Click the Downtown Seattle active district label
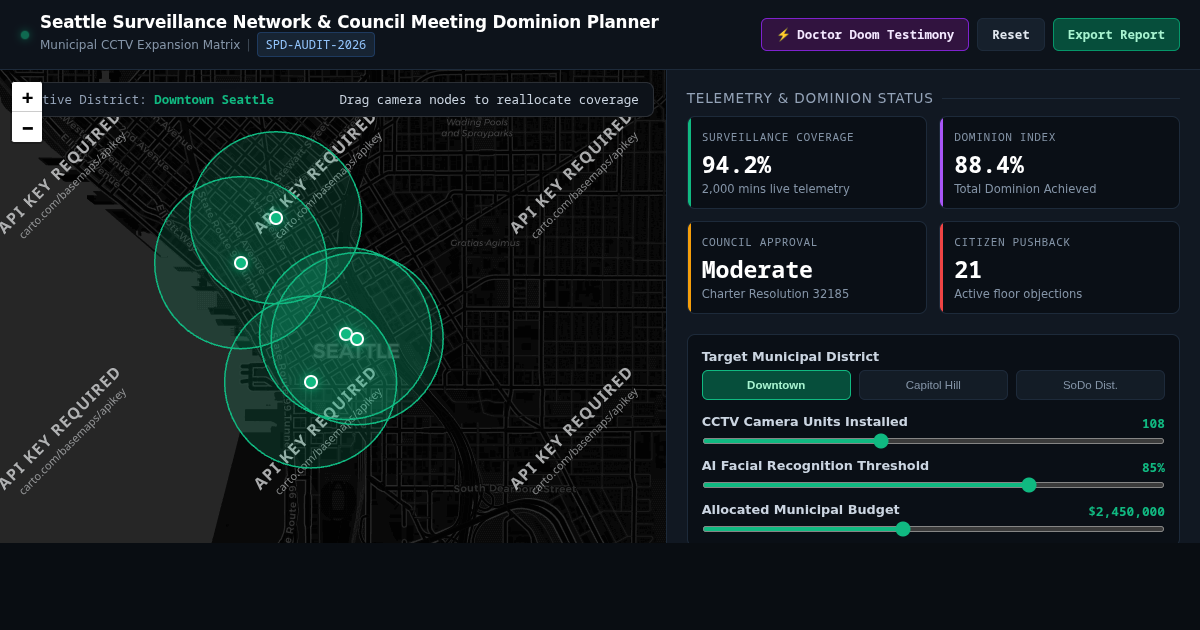The height and width of the screenshot is (630, 1200). pos(214,100)
